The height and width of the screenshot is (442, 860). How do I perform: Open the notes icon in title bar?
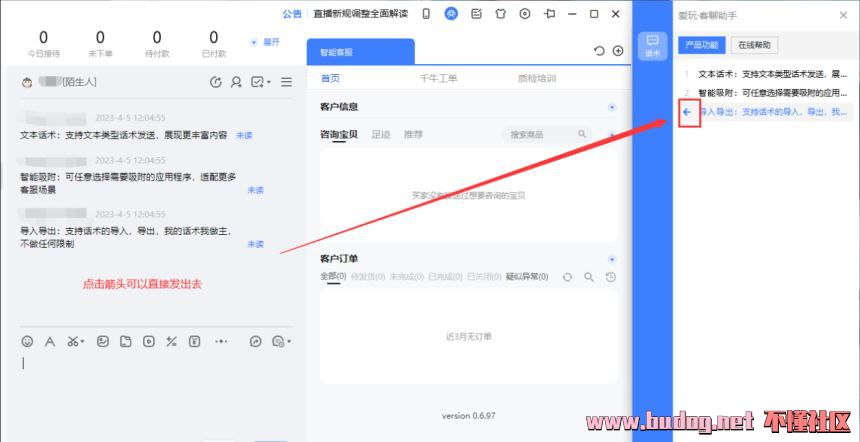click(477, 14)
